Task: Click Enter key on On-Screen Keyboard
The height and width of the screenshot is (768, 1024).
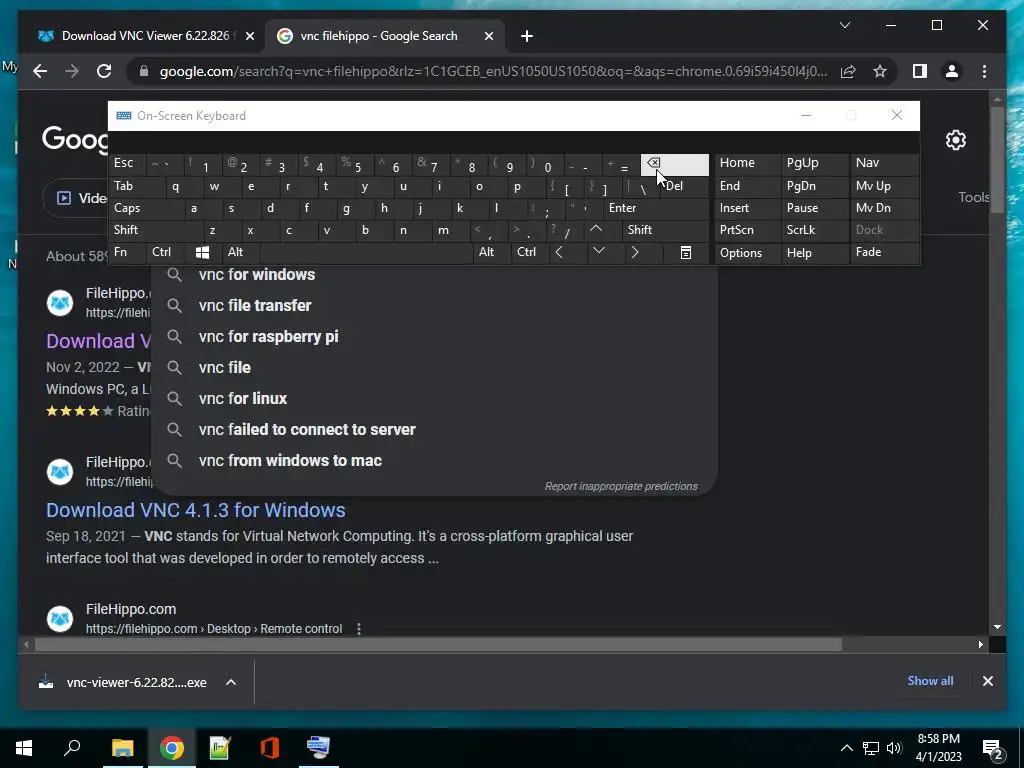Action: [656, 208]
